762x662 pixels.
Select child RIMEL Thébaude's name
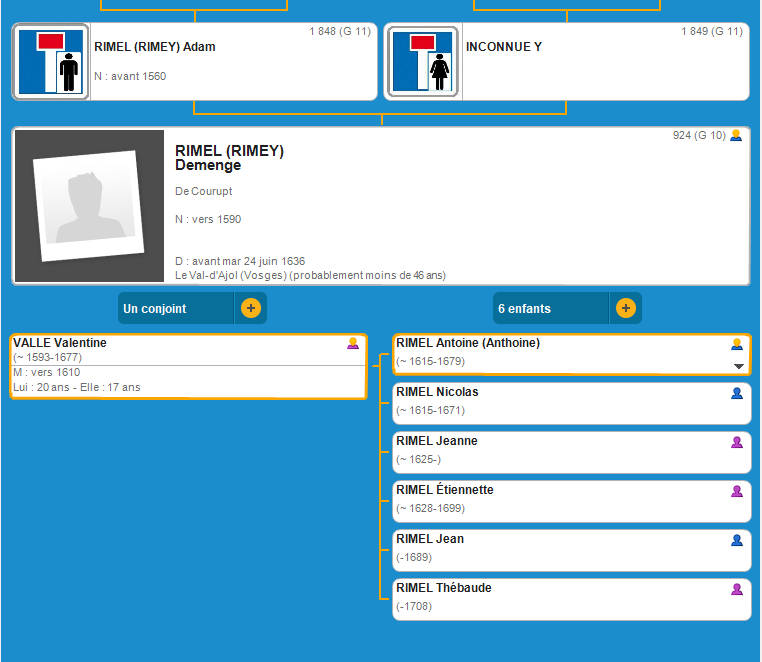coord(444,588)
